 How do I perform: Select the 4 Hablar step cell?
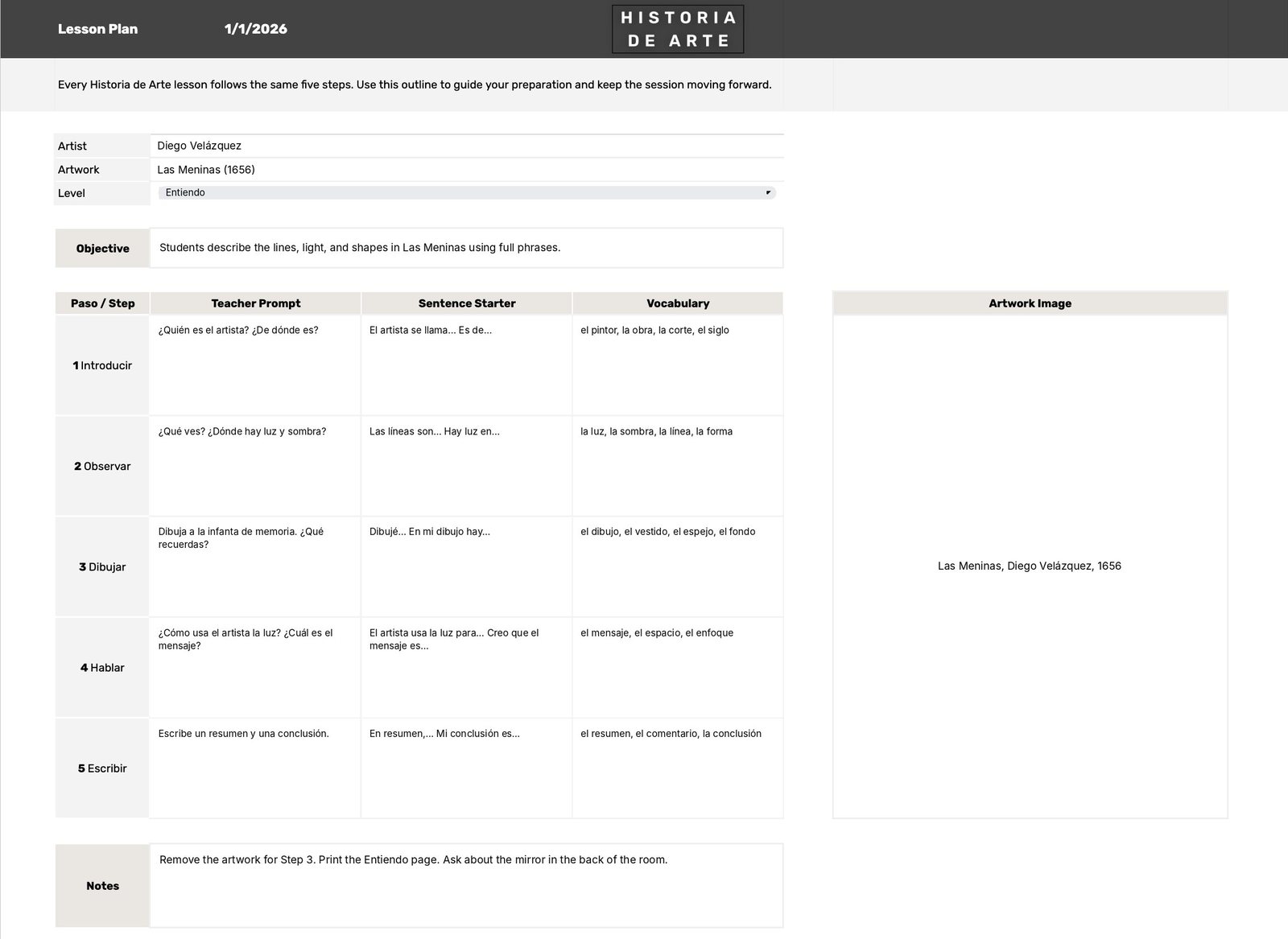tap(102, 667)
